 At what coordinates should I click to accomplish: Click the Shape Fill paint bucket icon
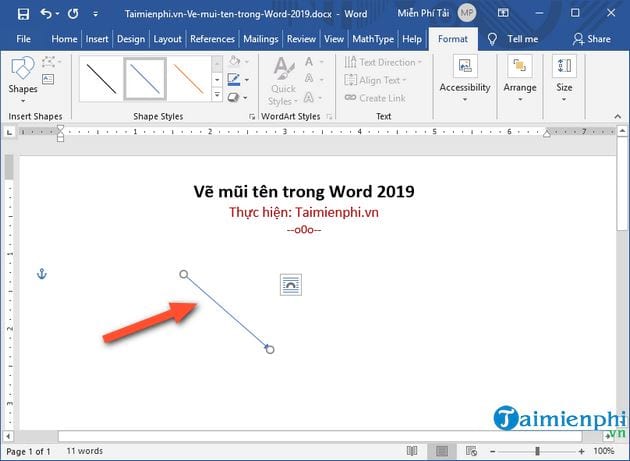point(235,61)
